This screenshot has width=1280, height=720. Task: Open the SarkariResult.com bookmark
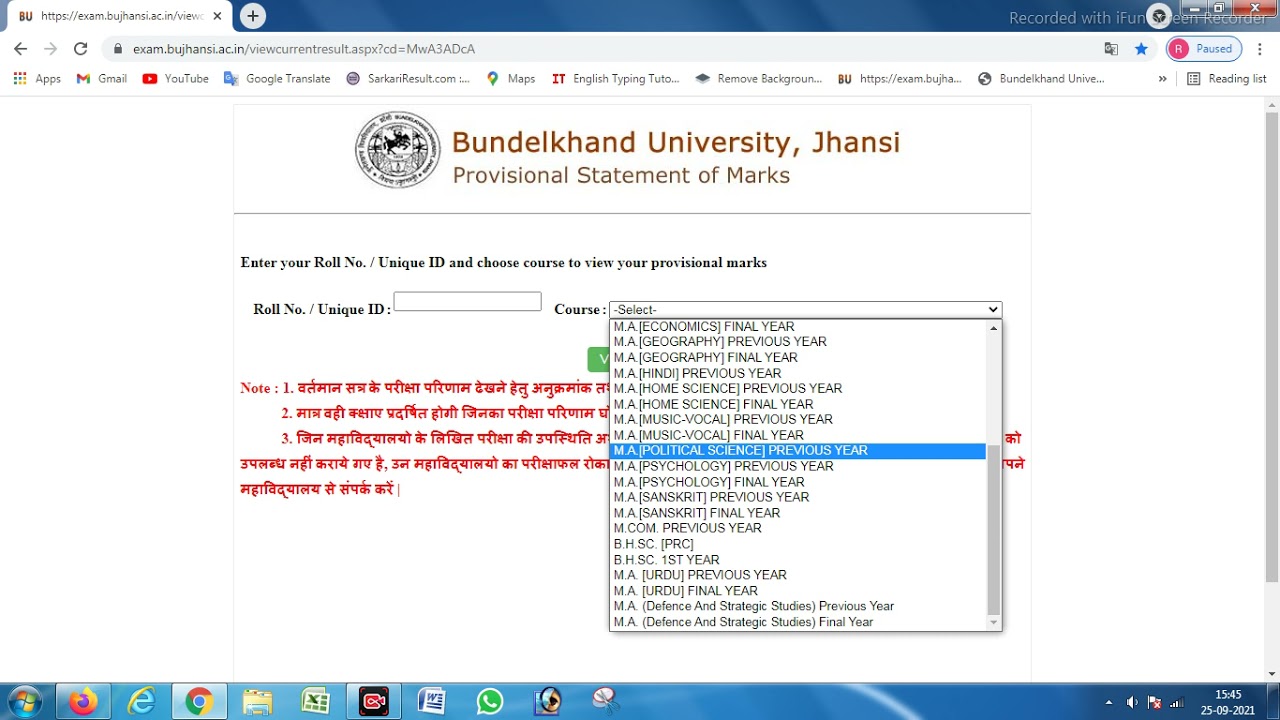pos(408,78)
